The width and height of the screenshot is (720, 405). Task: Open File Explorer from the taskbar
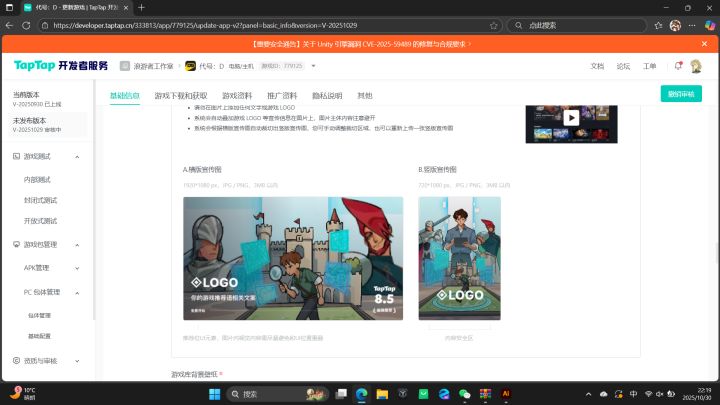[382, 394]
